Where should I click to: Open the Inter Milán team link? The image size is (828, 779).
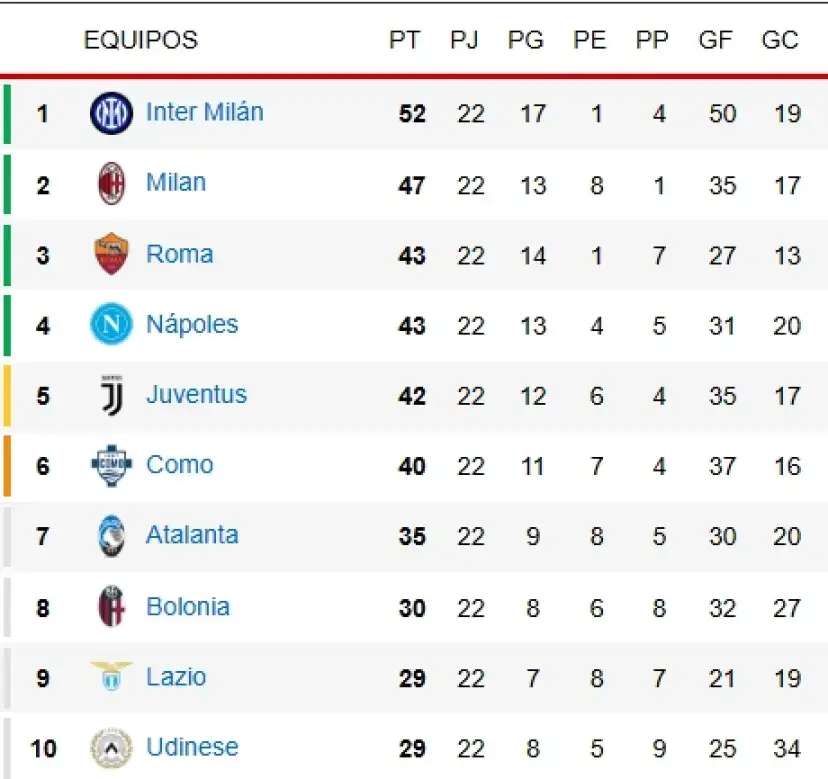(x=204, y=112)
